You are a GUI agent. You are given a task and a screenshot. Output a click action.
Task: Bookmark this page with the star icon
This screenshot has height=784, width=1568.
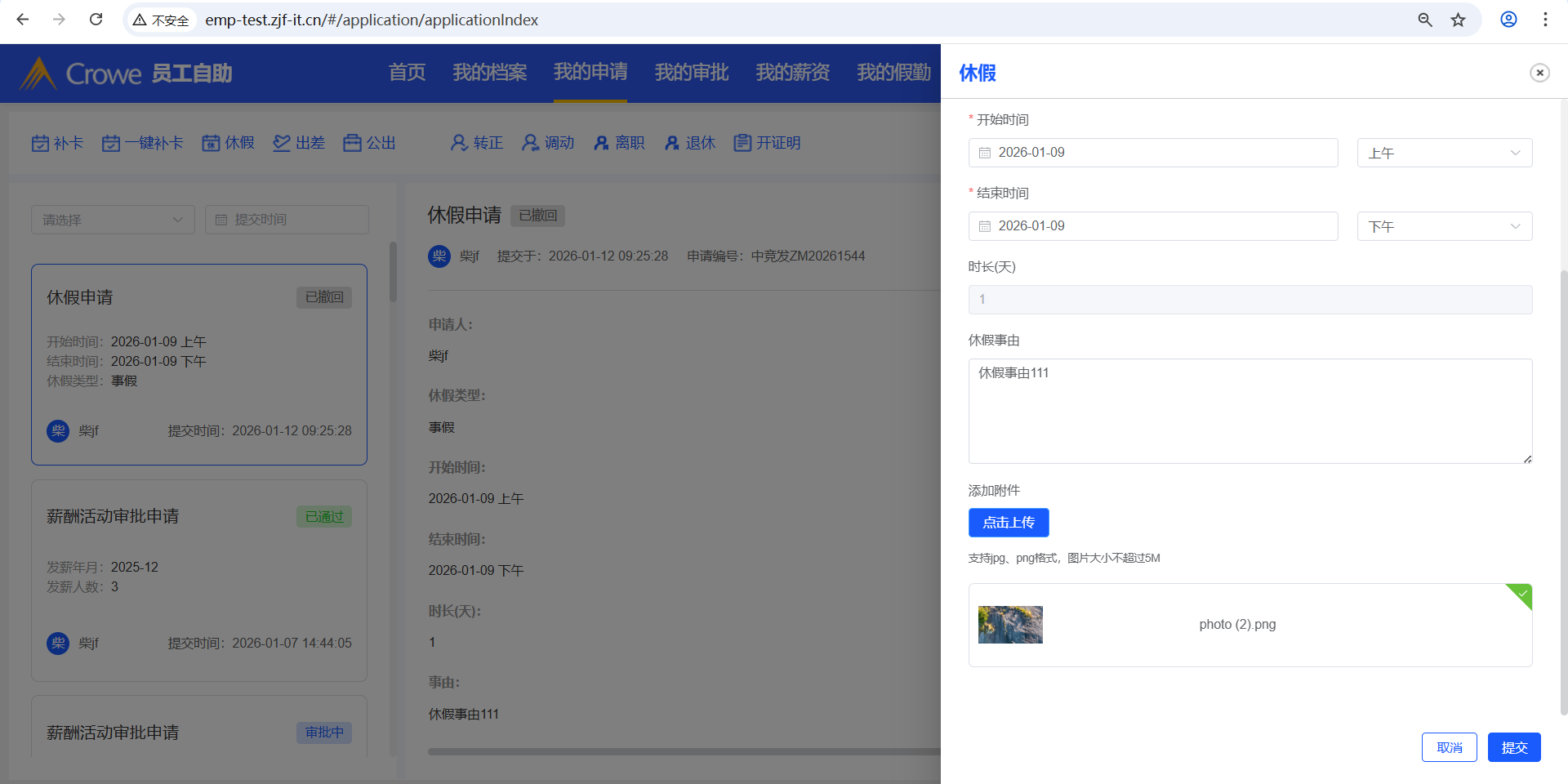click(1458, 20)
